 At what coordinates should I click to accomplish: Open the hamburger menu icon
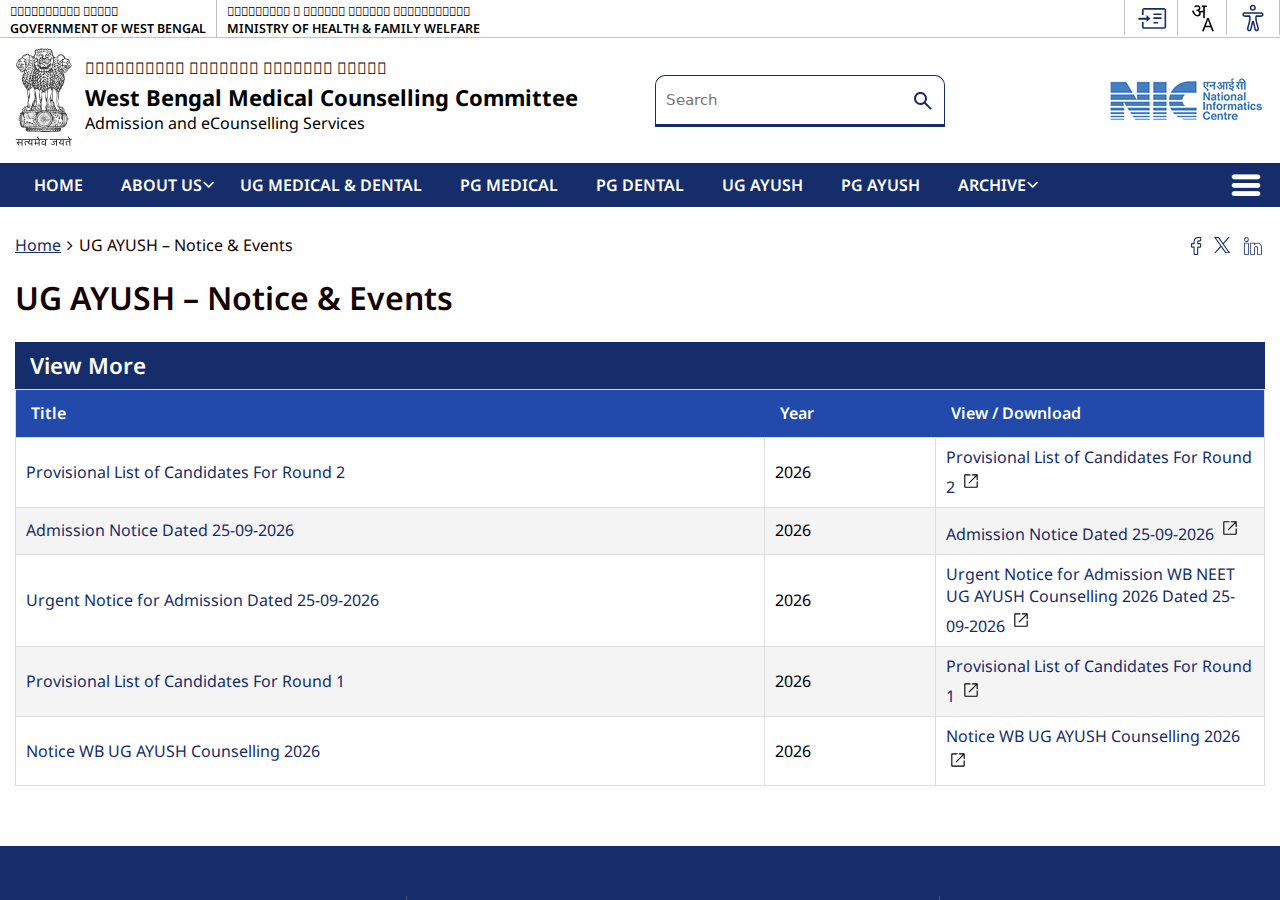pos(1245,185)
